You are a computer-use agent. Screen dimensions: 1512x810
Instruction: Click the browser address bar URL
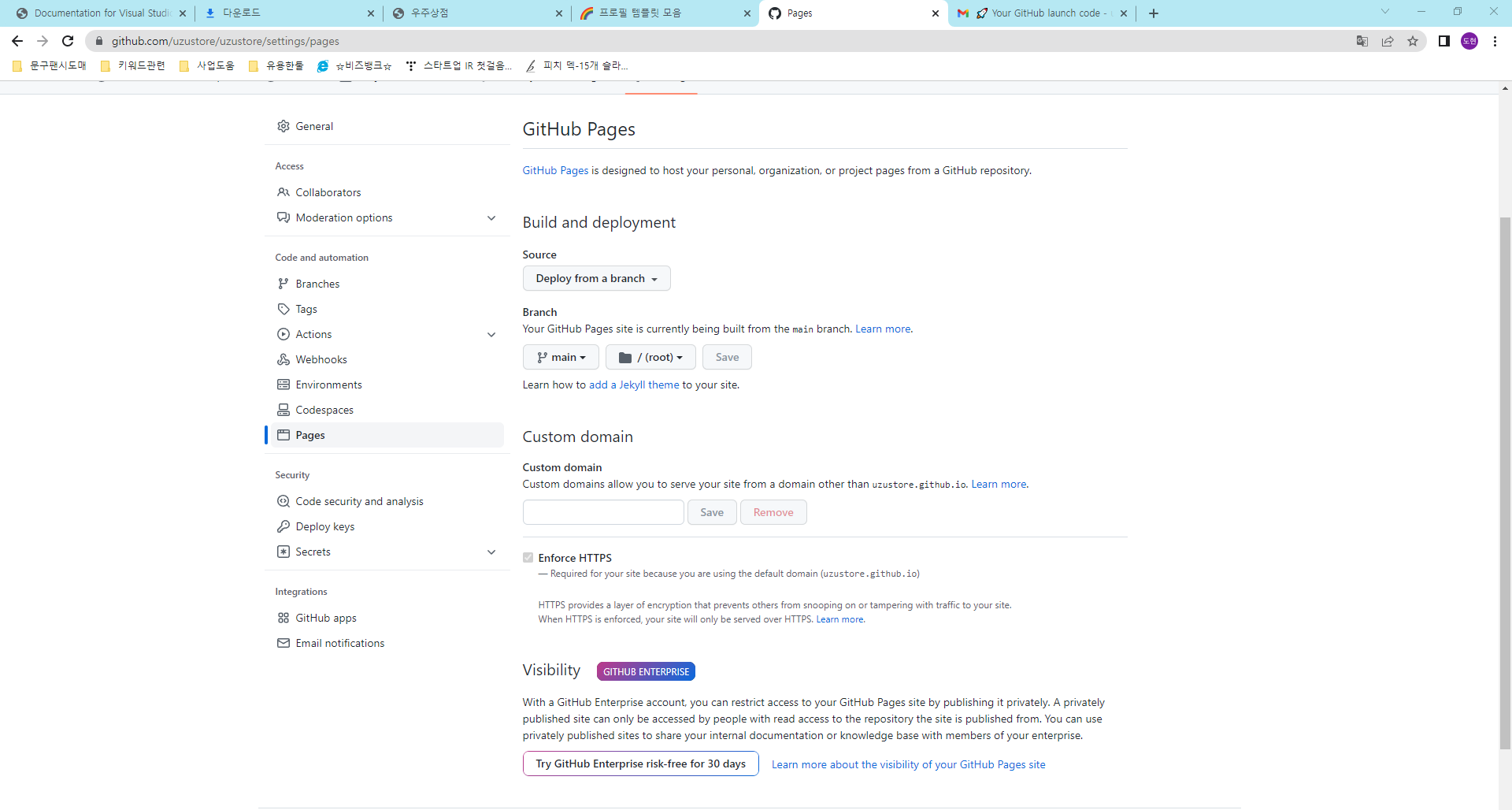(x=225, y=41)
